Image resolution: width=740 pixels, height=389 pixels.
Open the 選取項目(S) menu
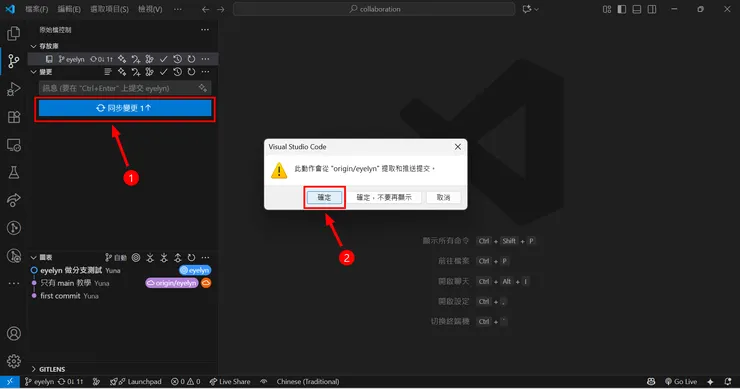(x=109, y=9)
